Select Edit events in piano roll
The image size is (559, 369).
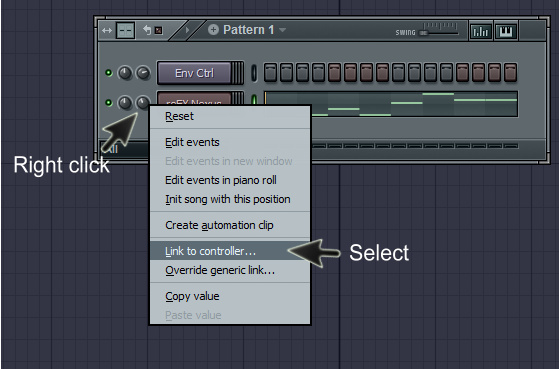point(230,180)
